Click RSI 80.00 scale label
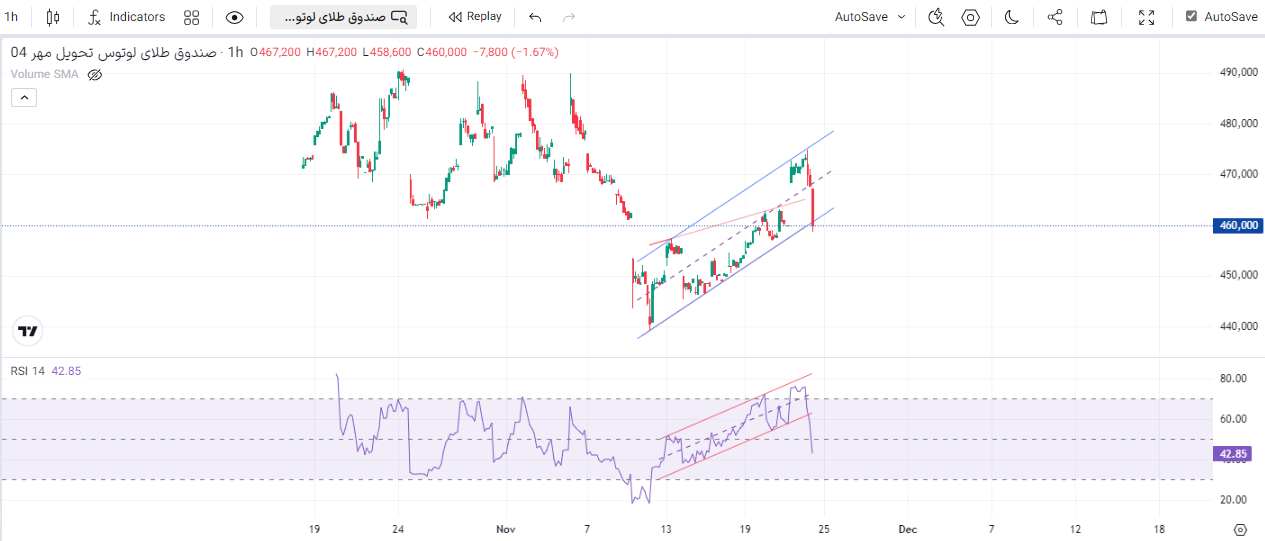Viewport: 1265px width, 541px height. pyautogui.click(x=1234, y=378)
